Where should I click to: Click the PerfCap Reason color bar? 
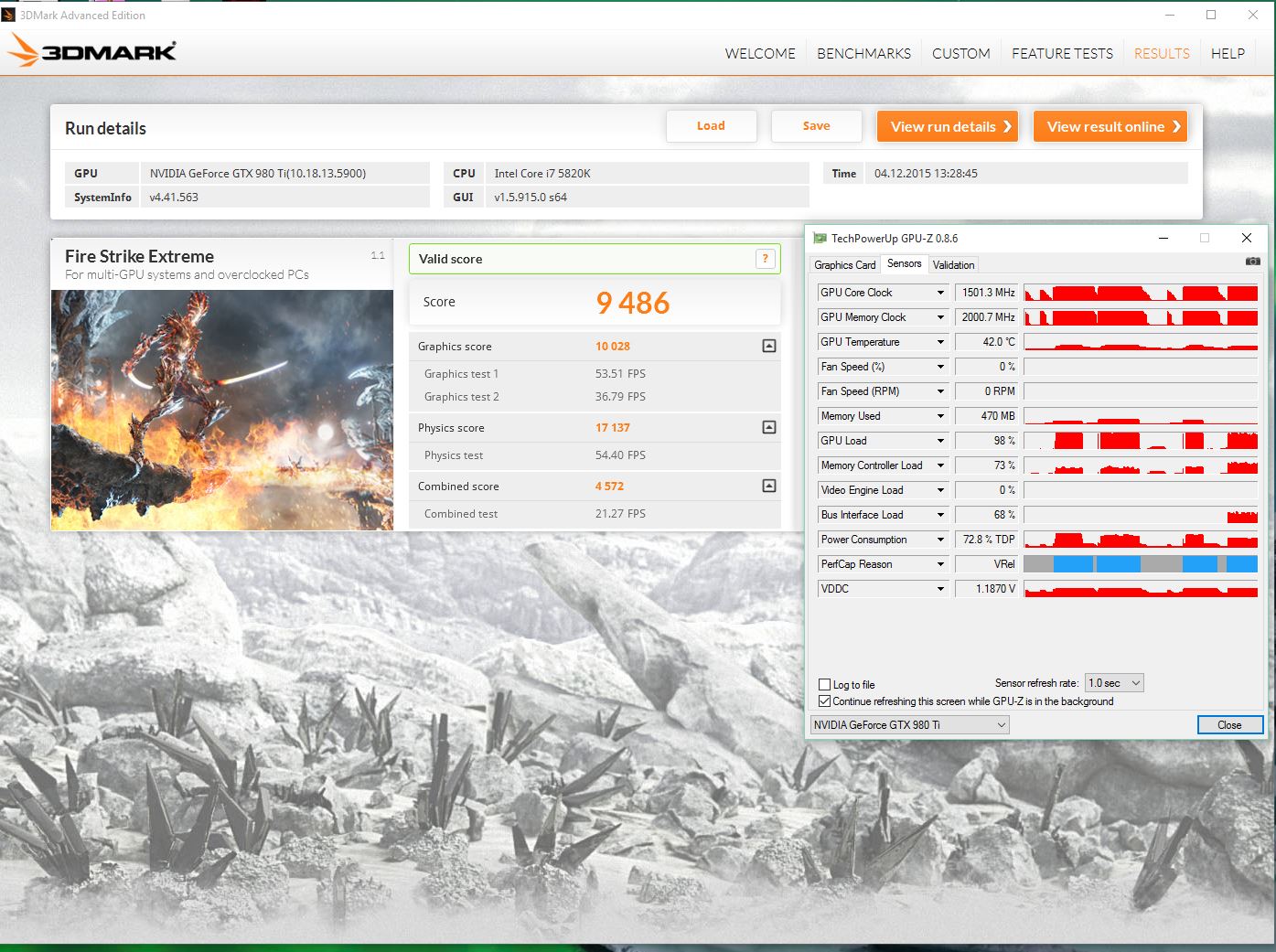[x=1141, y=564]
